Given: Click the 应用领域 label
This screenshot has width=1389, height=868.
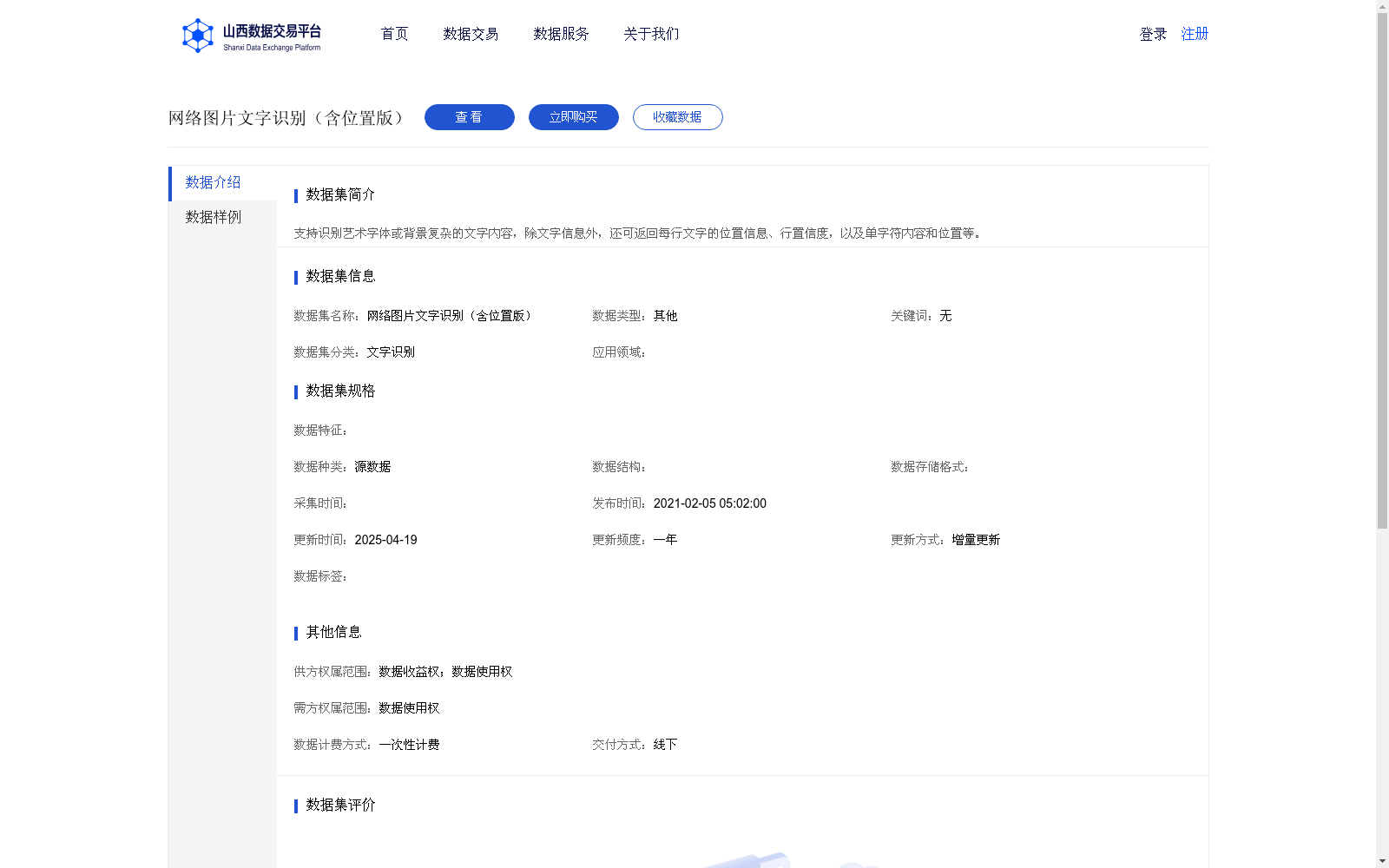Looking at the screenshot, I should [619, 352].
